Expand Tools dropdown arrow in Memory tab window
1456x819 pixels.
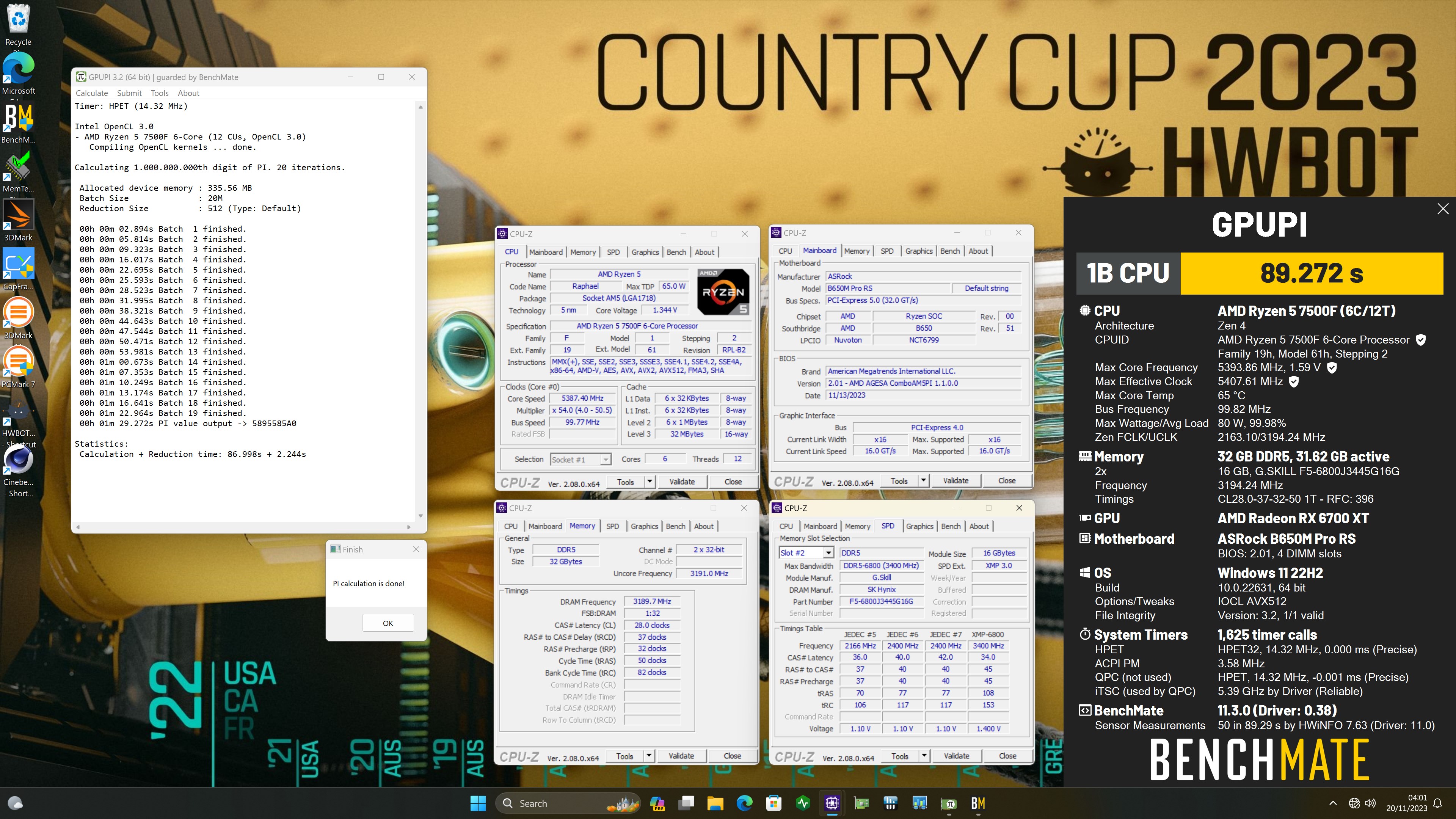click(649, 756)
